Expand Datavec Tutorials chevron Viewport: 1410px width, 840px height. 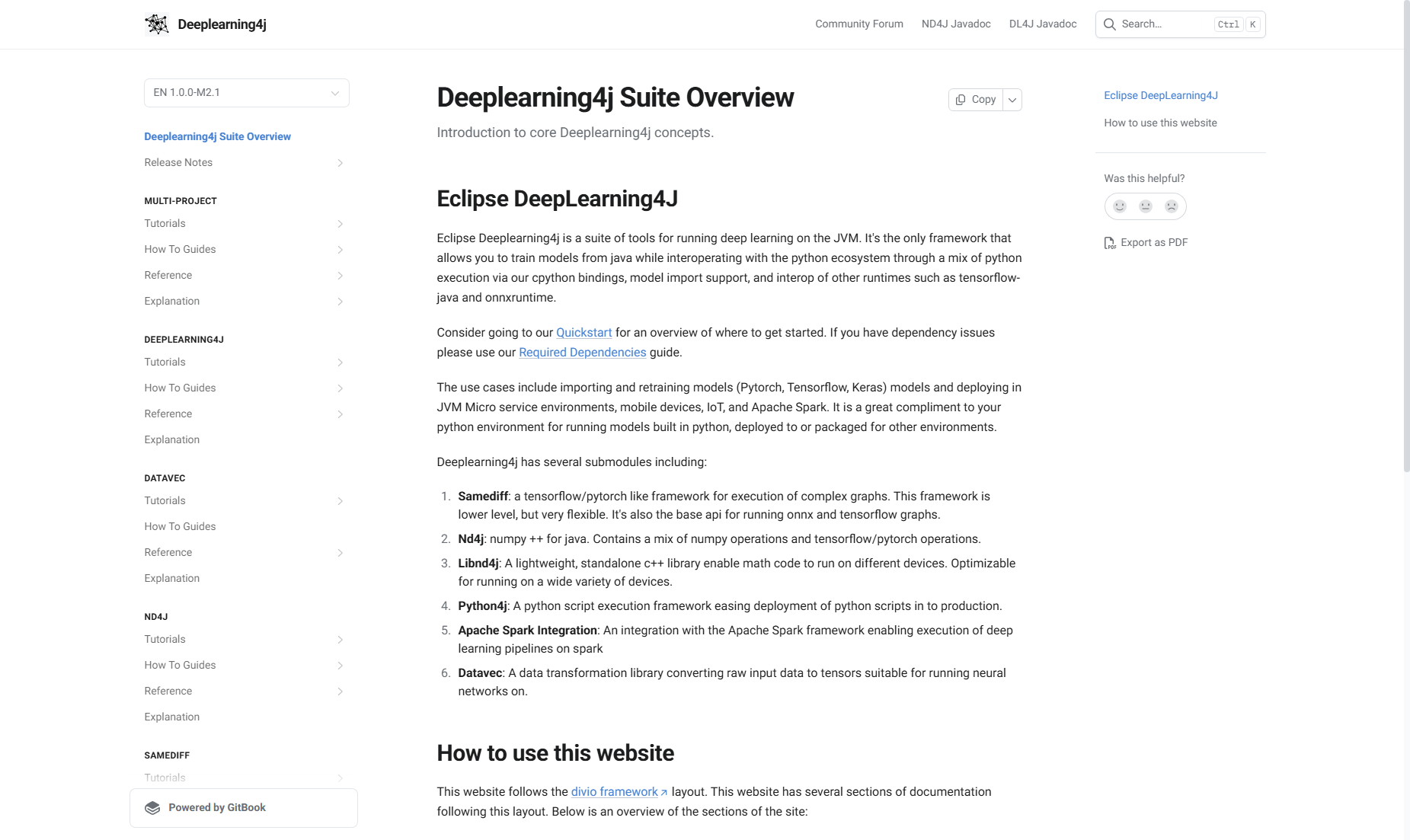(x=340, y=501)
